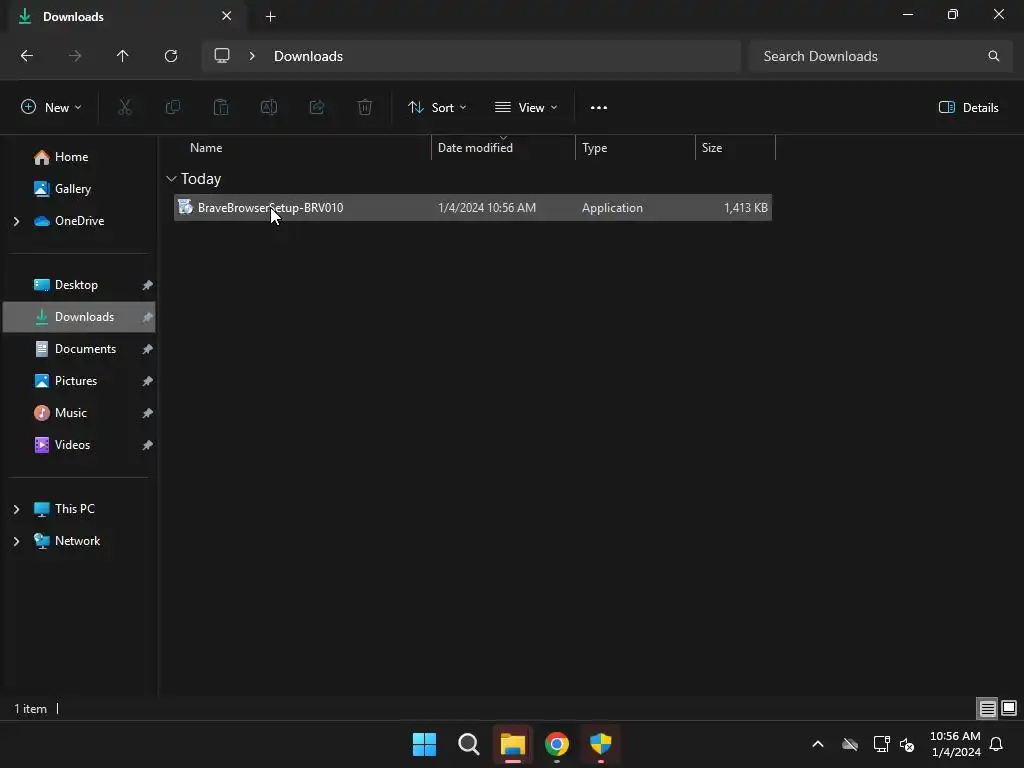Screen dimensions: 1024x768
Task: Toggle the Details pane
Action: click(x=968, y=107)
